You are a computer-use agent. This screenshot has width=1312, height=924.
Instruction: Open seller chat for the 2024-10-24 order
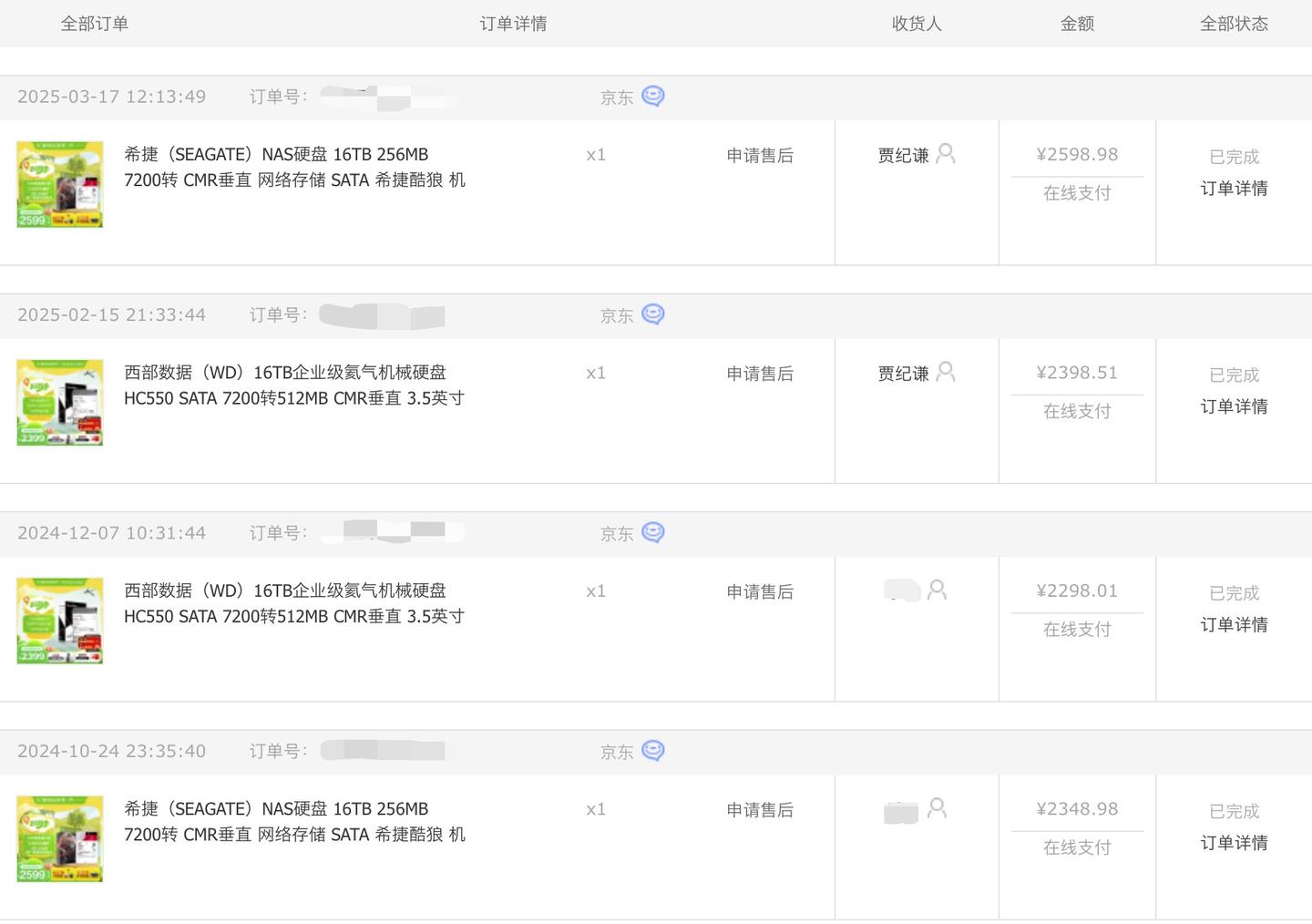[653, 751]
